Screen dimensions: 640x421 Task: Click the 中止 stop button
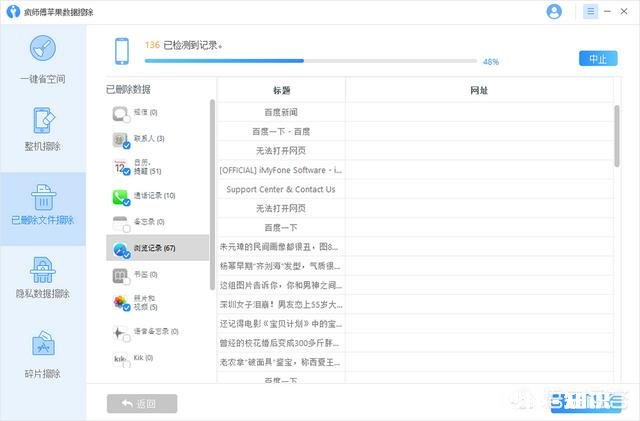pyautogui.click(x=598, y=58)
